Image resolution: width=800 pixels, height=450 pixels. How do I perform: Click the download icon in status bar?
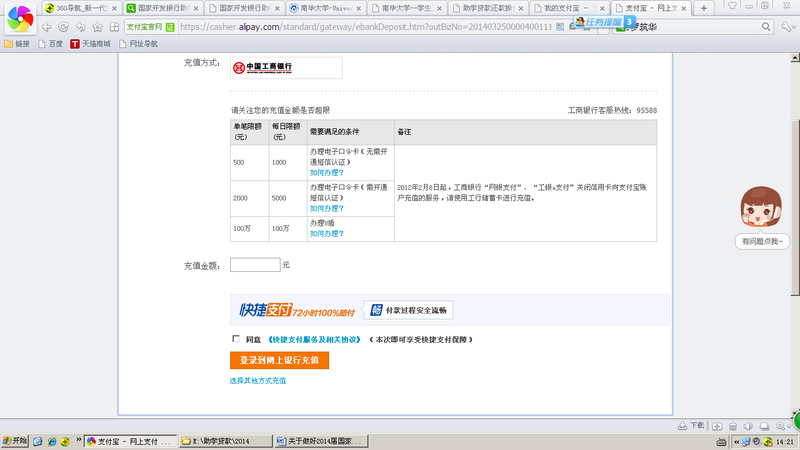coord(682,426)
